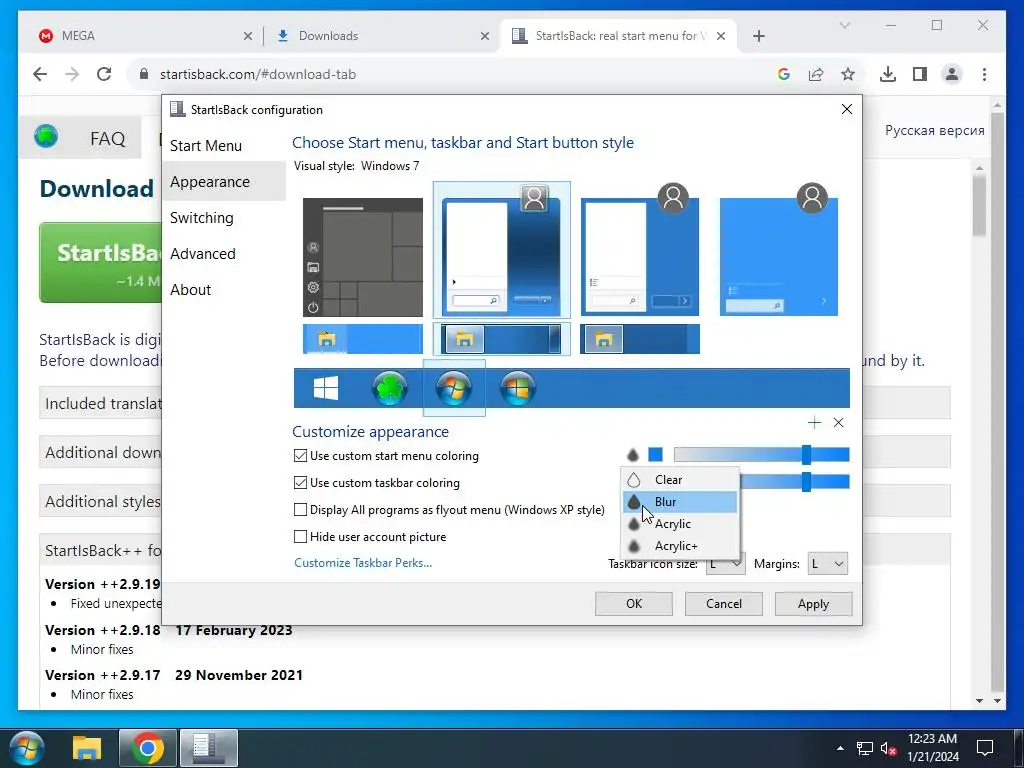Reload the startisback.com page
1024x768 pixels.
(x=104, y=74)
